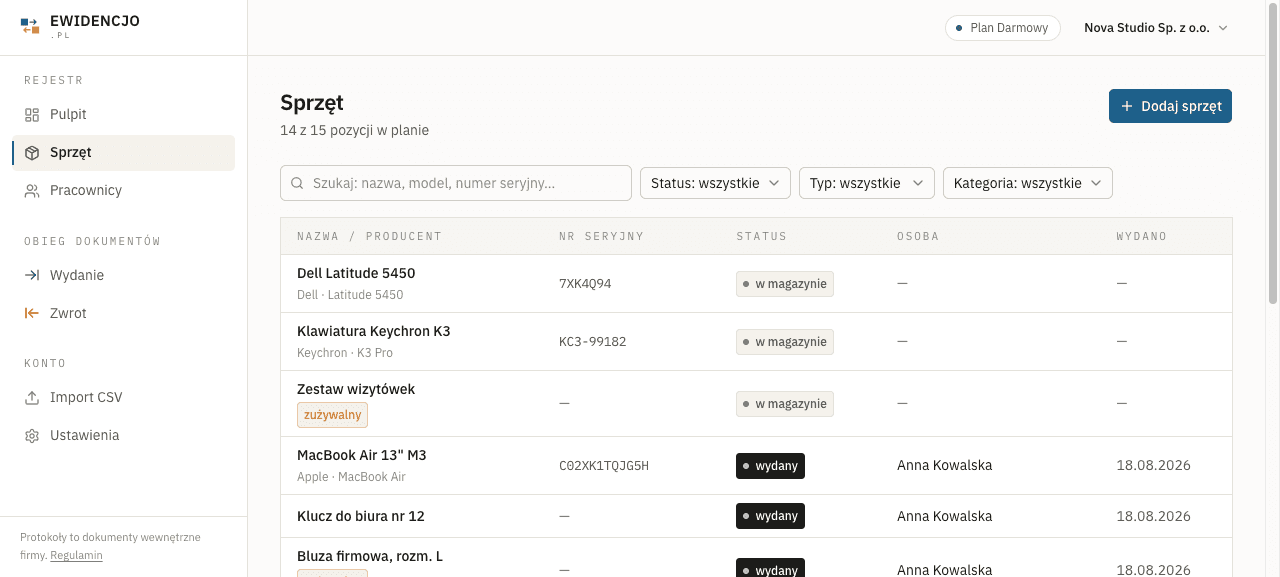Click the Status column header
Image resolution: width=1280 pixels, height=577 pixels.
[x=761, y=236]
